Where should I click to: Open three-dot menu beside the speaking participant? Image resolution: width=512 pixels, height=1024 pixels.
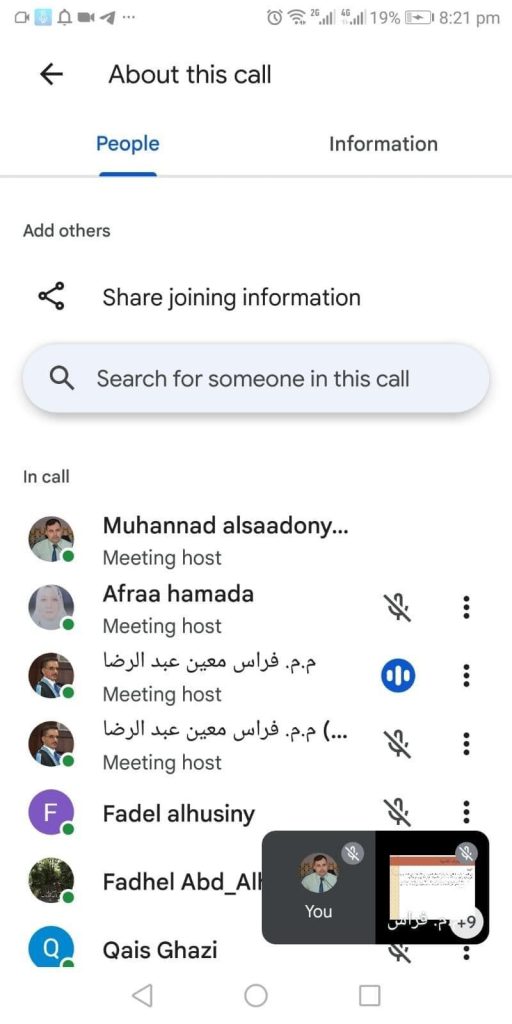coord(466,675)
